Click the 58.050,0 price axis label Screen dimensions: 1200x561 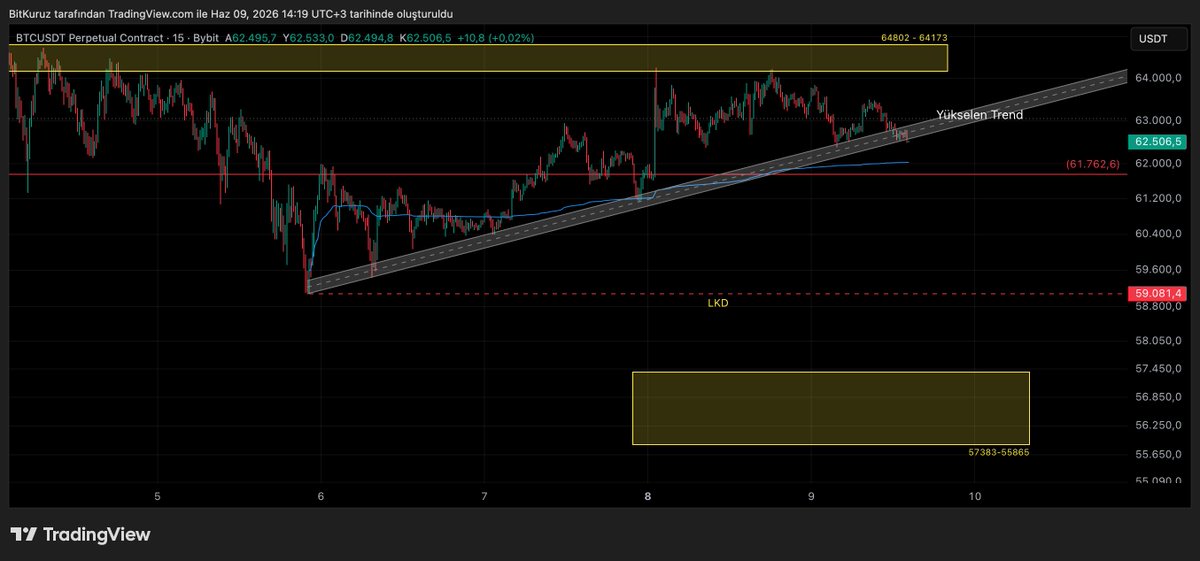[1160, 341]
